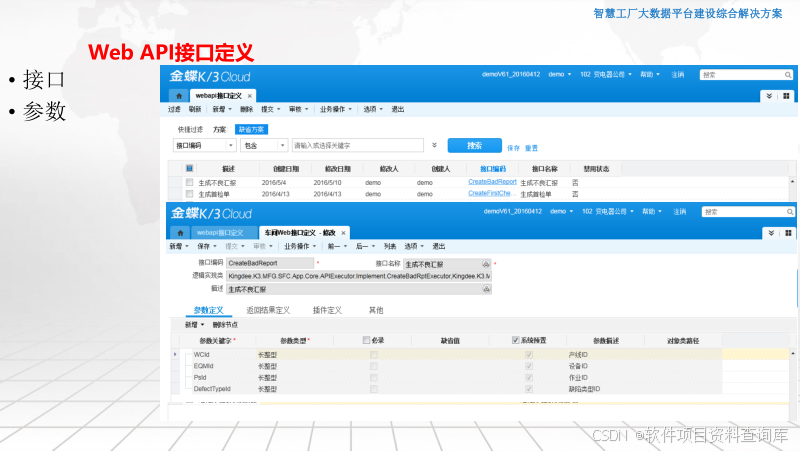The height and width of the screenshot is (451, 800).
Task: Open home icon in lower edit window
Action: pyautogui.click(x=180, y=233)
